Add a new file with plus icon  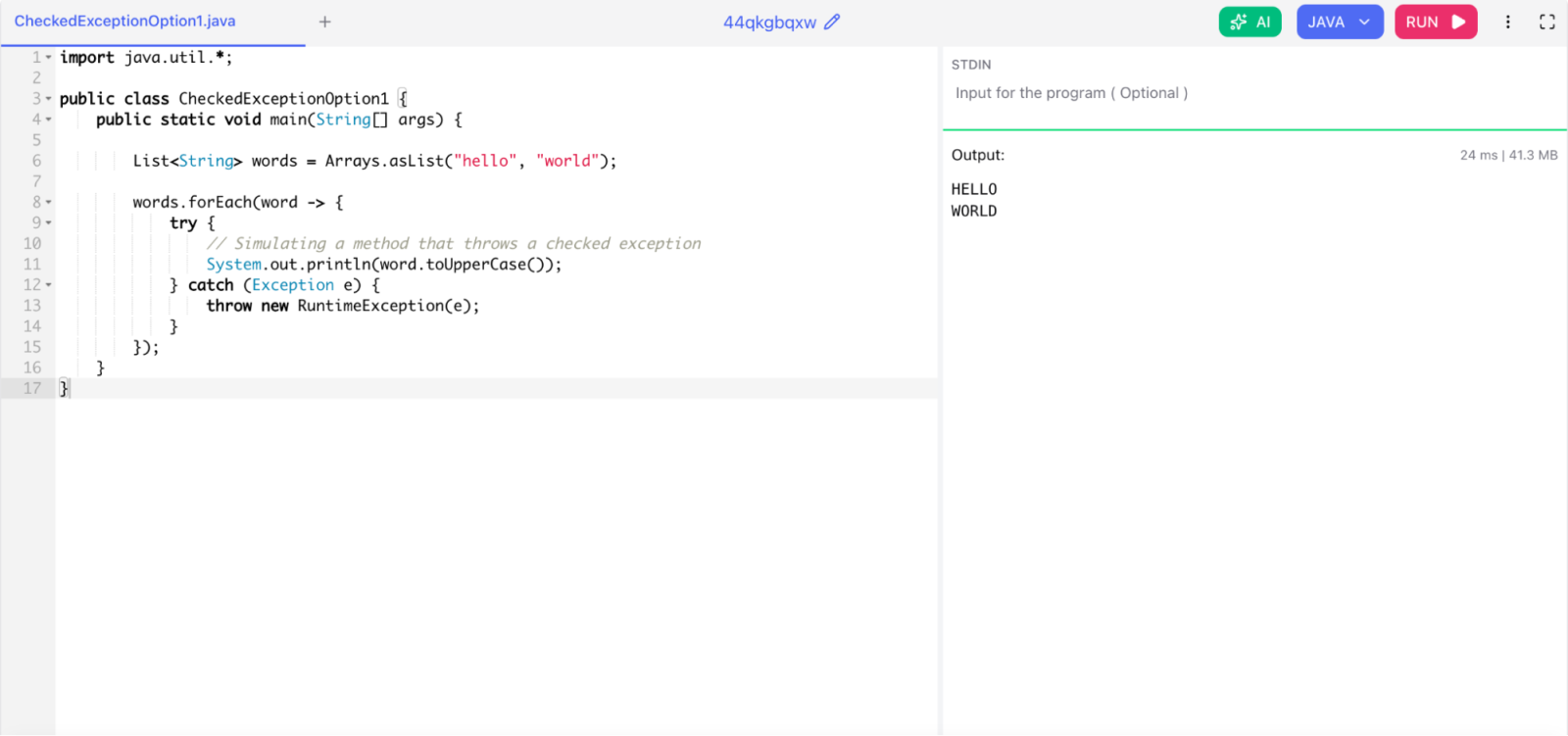325,22
